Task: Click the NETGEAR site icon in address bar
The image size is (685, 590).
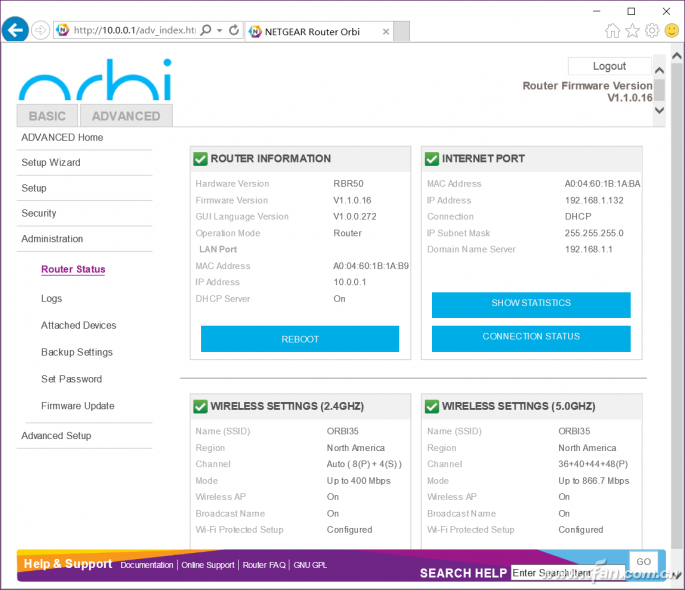Action: (x=63, y=30)
